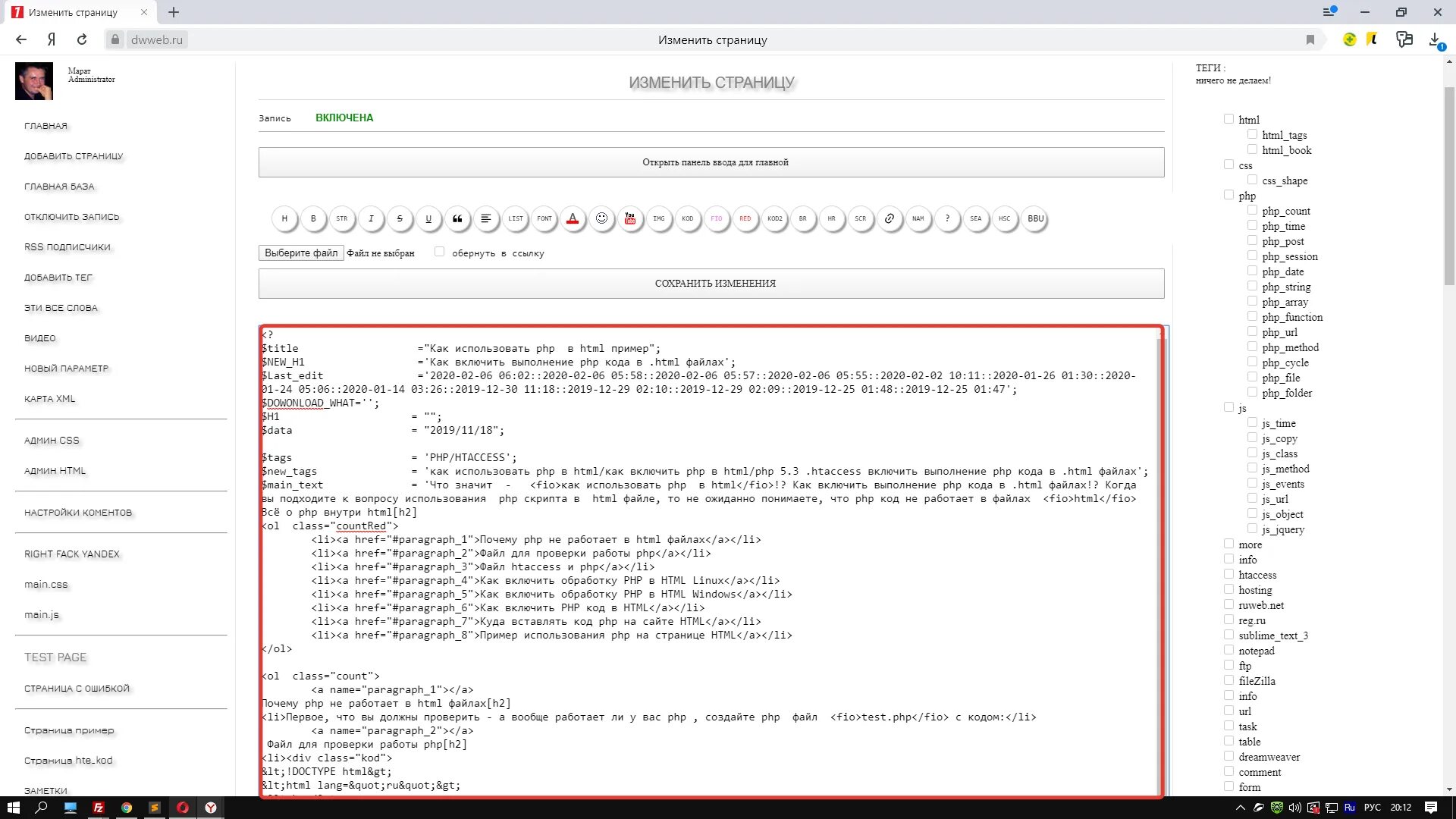
Task: Open the main.js sidebar link
Action: point(42,615)
